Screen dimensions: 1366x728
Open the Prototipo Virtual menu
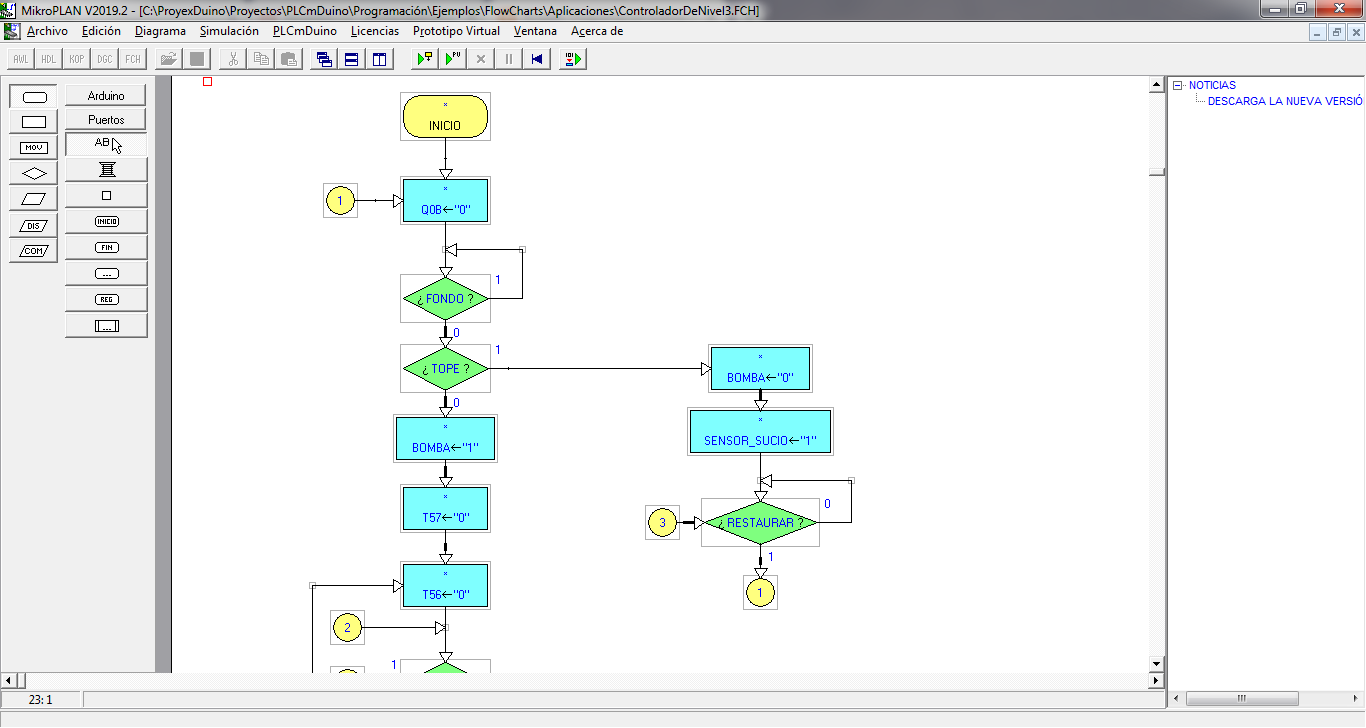(456, 31)
